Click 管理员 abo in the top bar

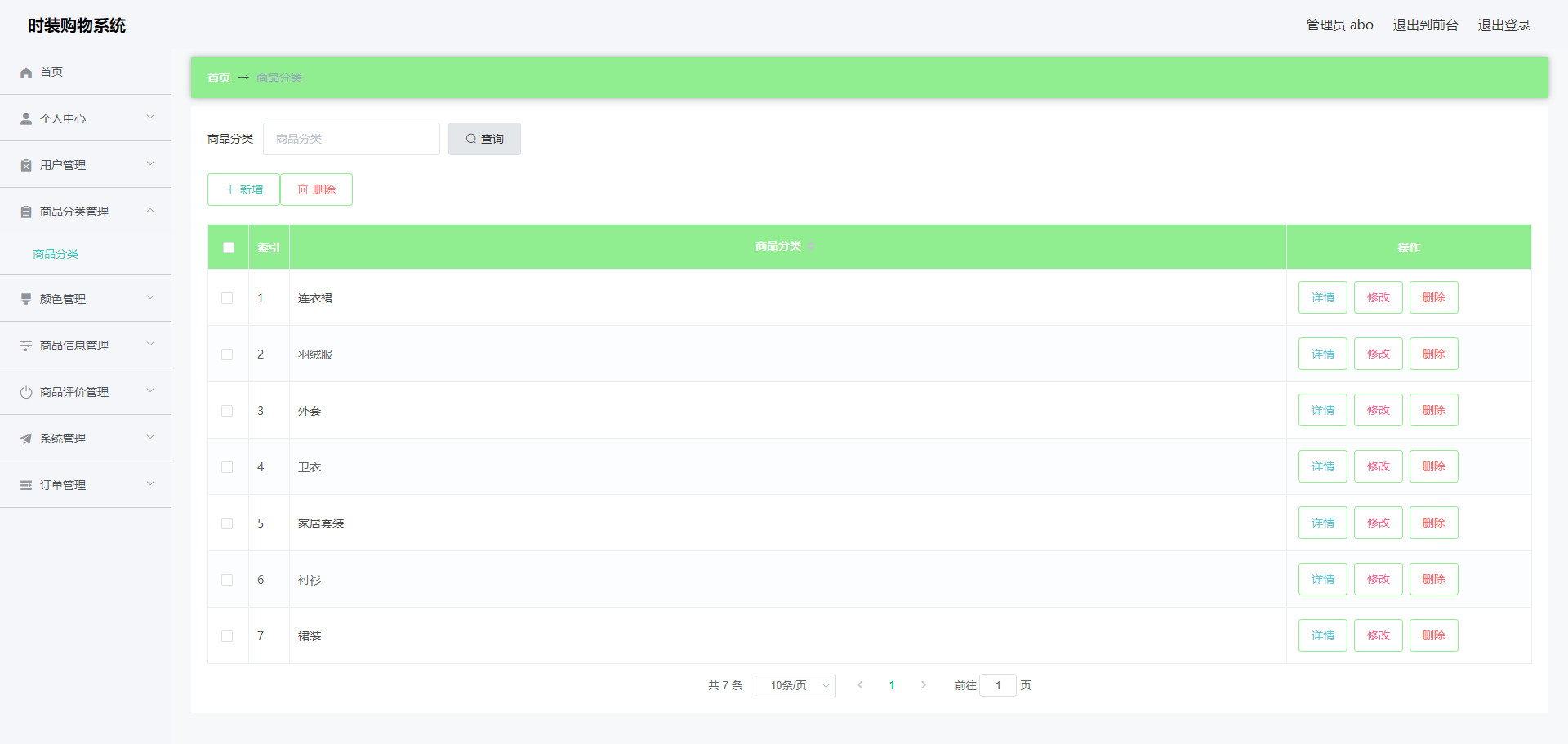point(1339,25)
